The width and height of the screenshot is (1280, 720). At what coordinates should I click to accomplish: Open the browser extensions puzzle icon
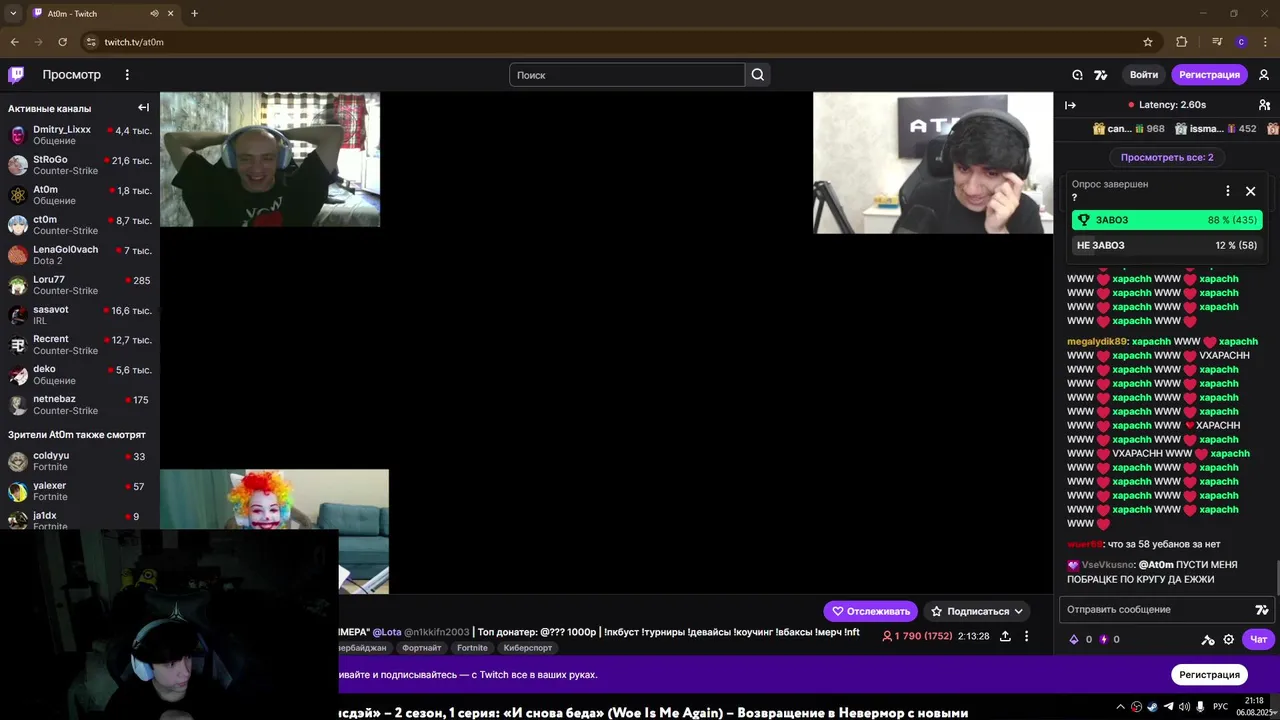point(1182,42)
